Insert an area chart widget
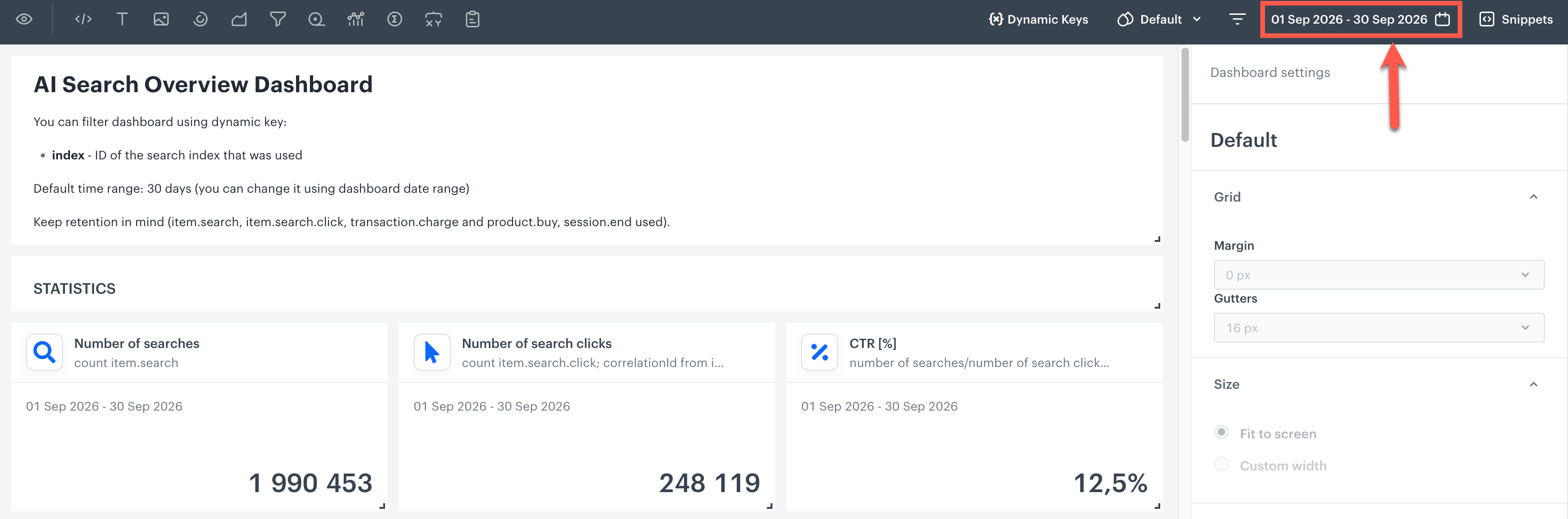Image resolution: width=1568 pixels, height=519 pixels. (x=239, y=19)
